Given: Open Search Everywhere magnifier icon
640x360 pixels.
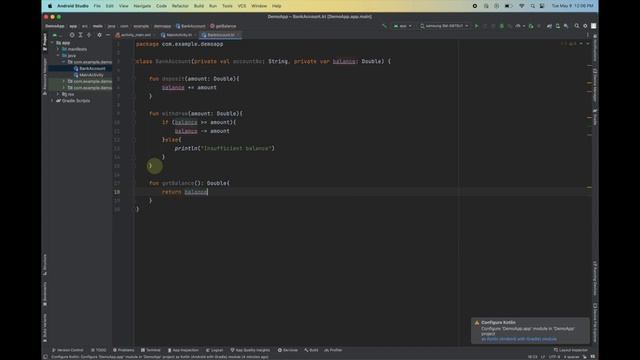Looking at the screenshot, I should pos(577,26).
